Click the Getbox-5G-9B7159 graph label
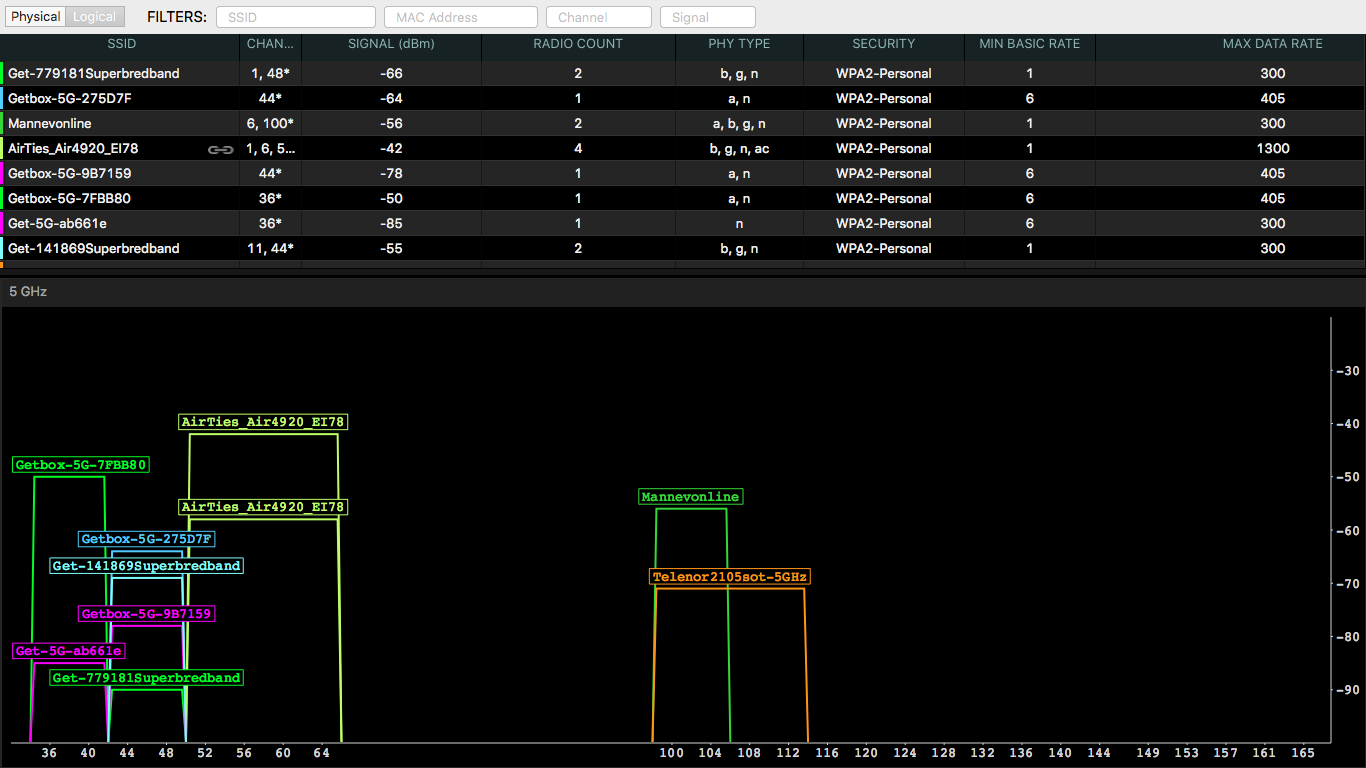The image size is (1366, 768). [x=147, y=613]
